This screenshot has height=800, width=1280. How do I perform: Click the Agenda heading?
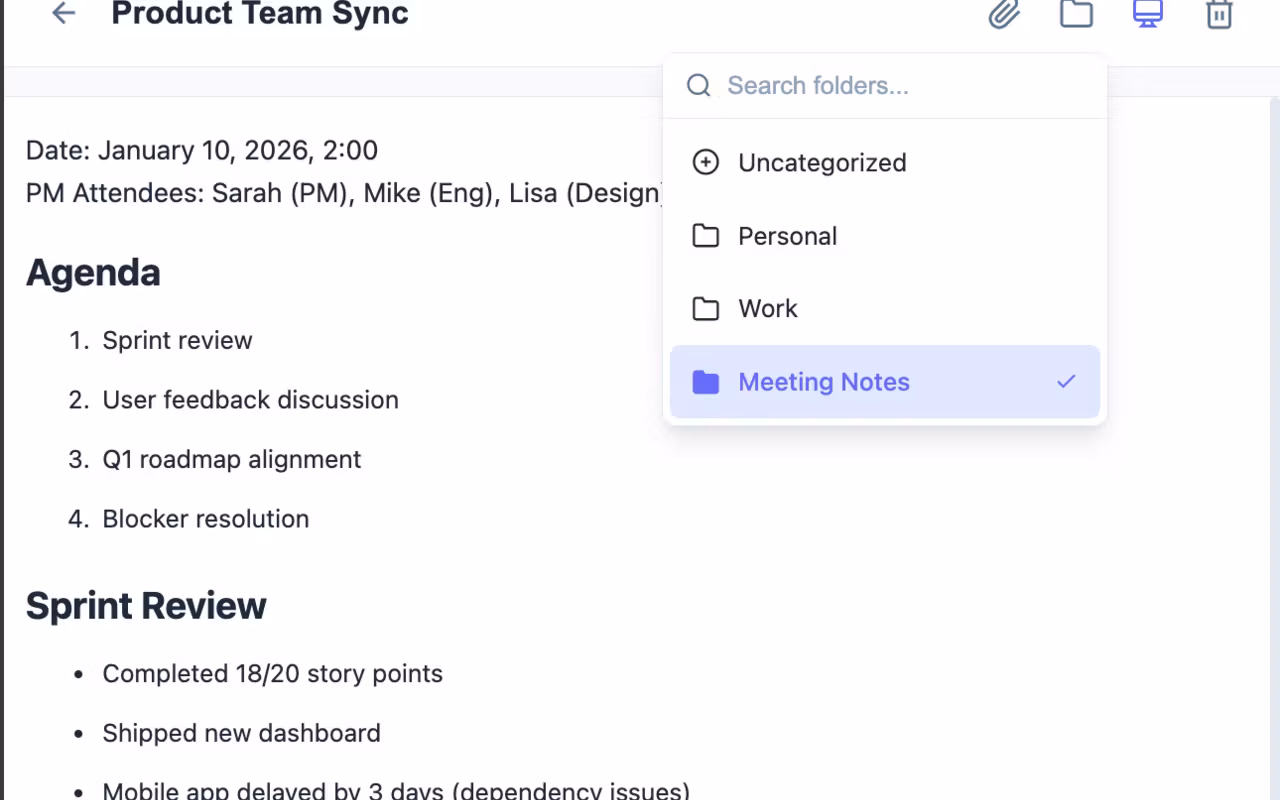pyautogui.click(x=93, y=272)
